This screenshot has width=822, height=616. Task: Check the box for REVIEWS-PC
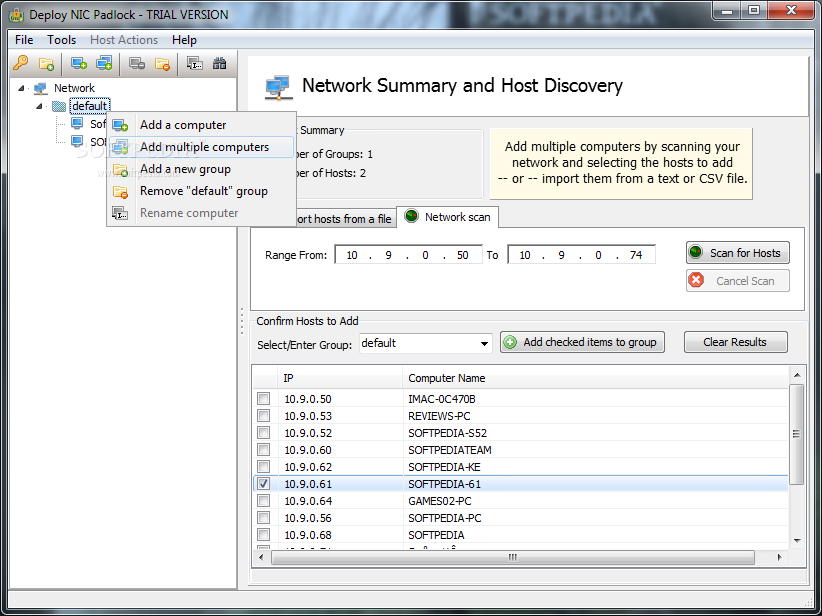pyautogui.click(x=263, y=416)
